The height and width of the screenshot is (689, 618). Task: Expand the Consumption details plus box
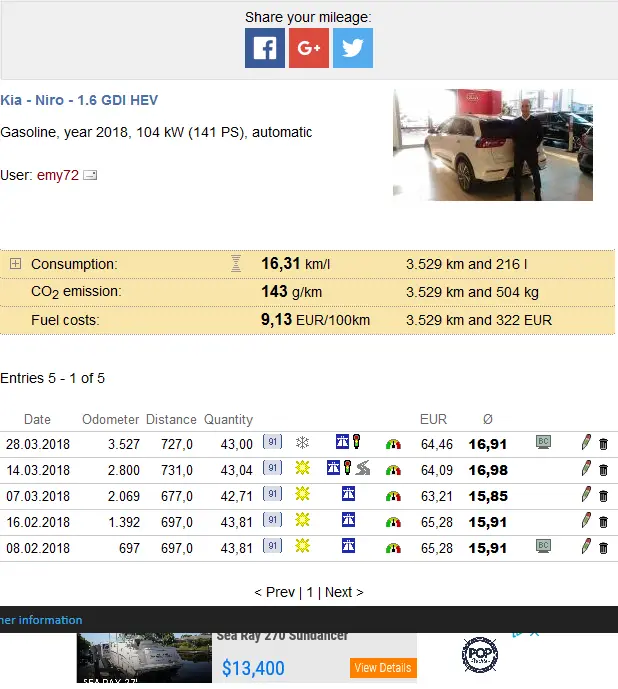(15, 264)
